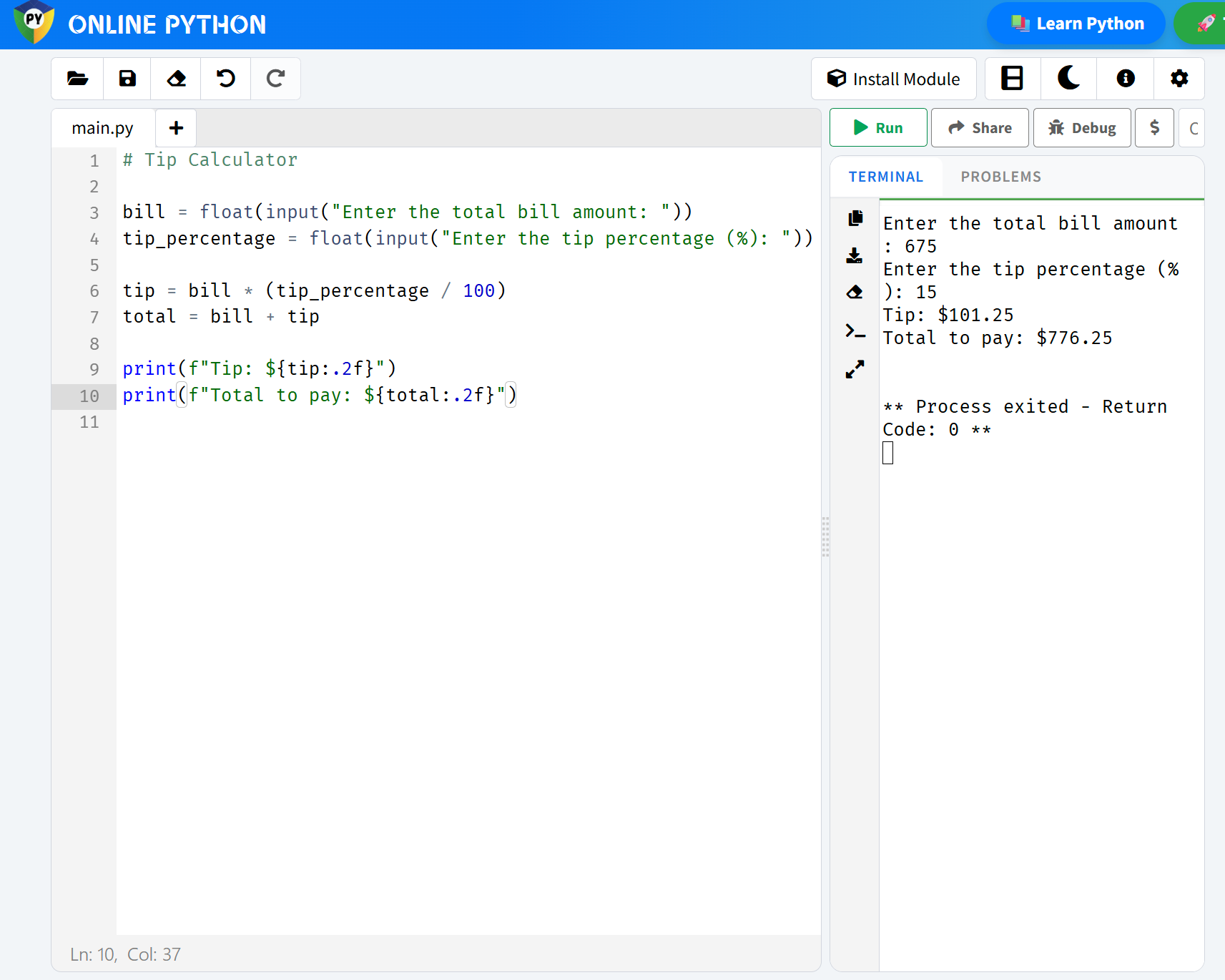Viewport: 1225px width, 980px height.
Task: Click the '# Tip Calculator' comment line
Action: [x=210, y=160]
